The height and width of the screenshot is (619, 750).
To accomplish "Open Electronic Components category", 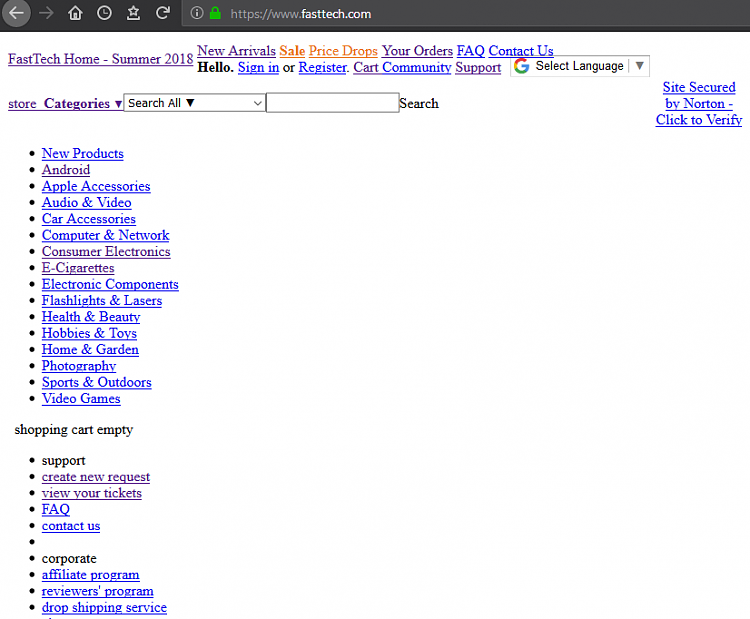I will pyautogui.click(x=110, y=284).
